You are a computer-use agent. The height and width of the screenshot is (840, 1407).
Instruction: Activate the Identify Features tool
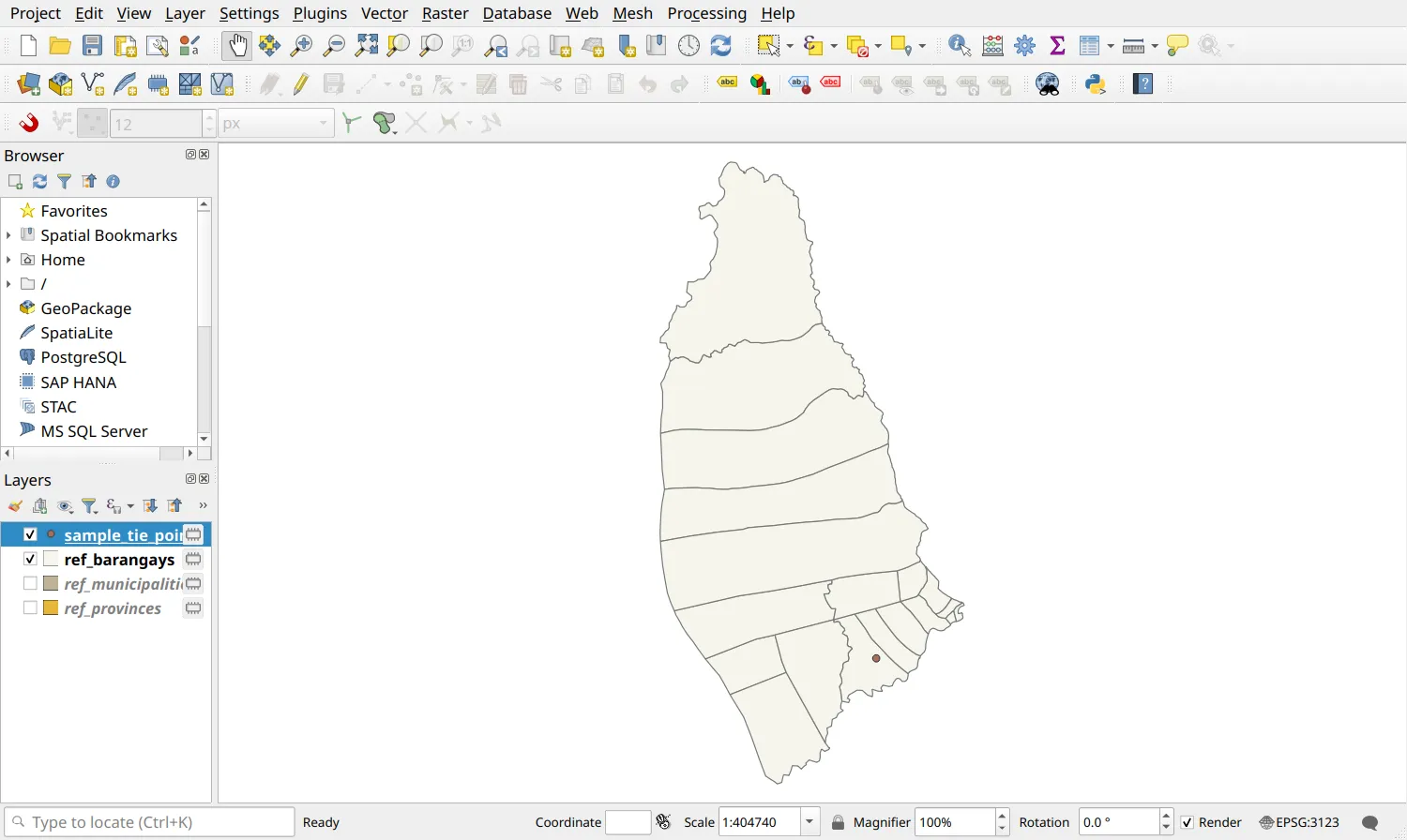tap(960, 45)
